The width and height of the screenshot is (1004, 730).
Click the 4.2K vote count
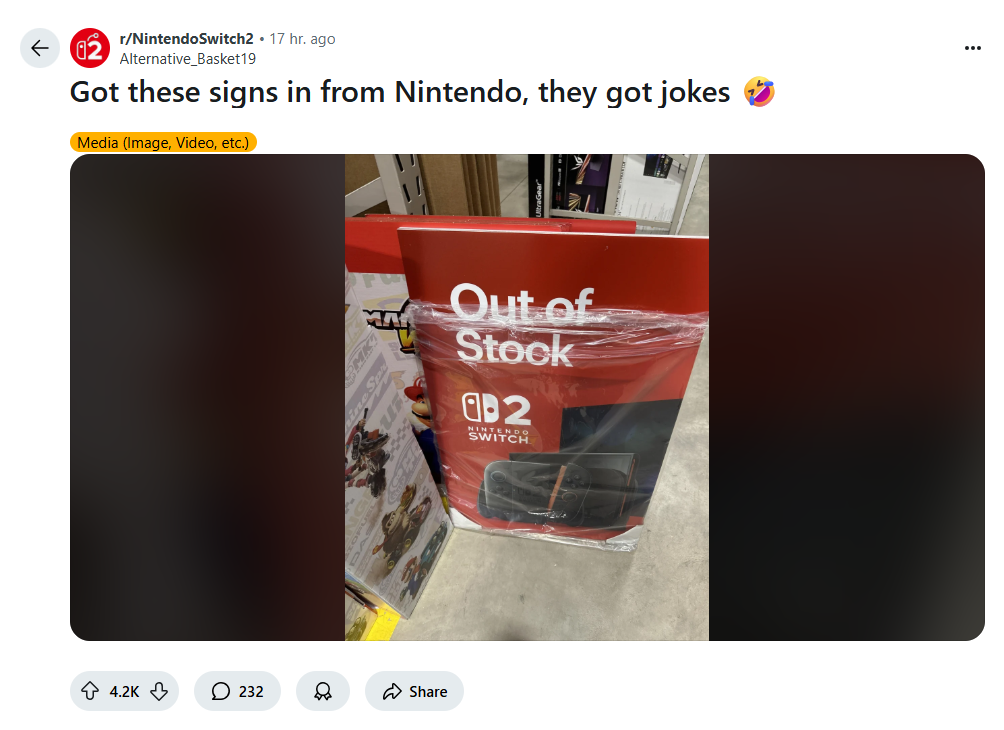[124, 691]
